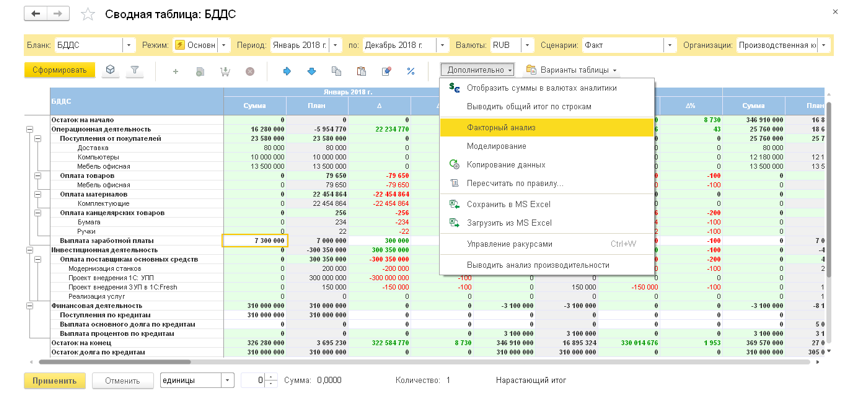Click the numeric precision field showing 0

point(252,380)
